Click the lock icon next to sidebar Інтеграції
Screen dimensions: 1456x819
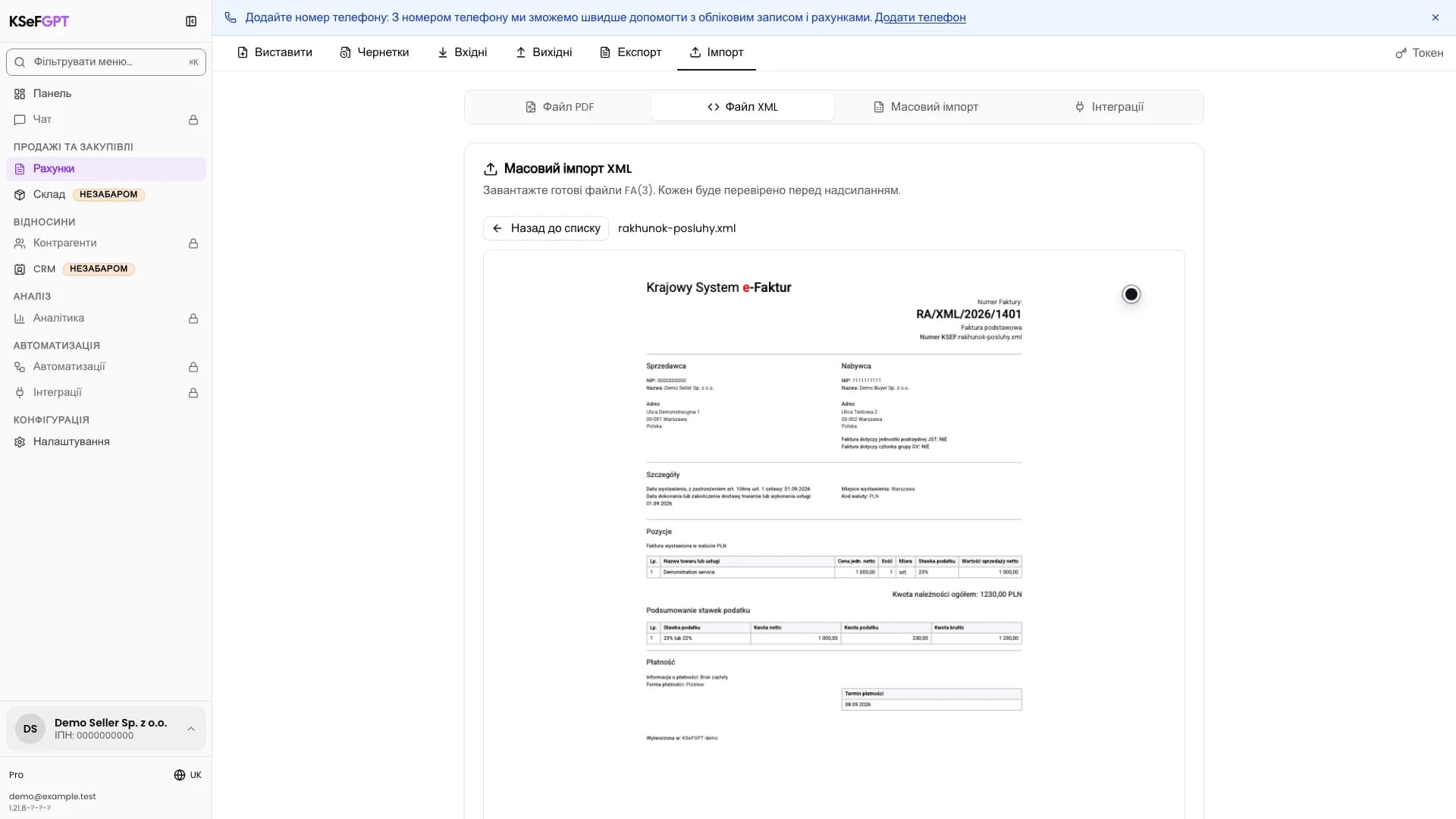tap(193, 393)
